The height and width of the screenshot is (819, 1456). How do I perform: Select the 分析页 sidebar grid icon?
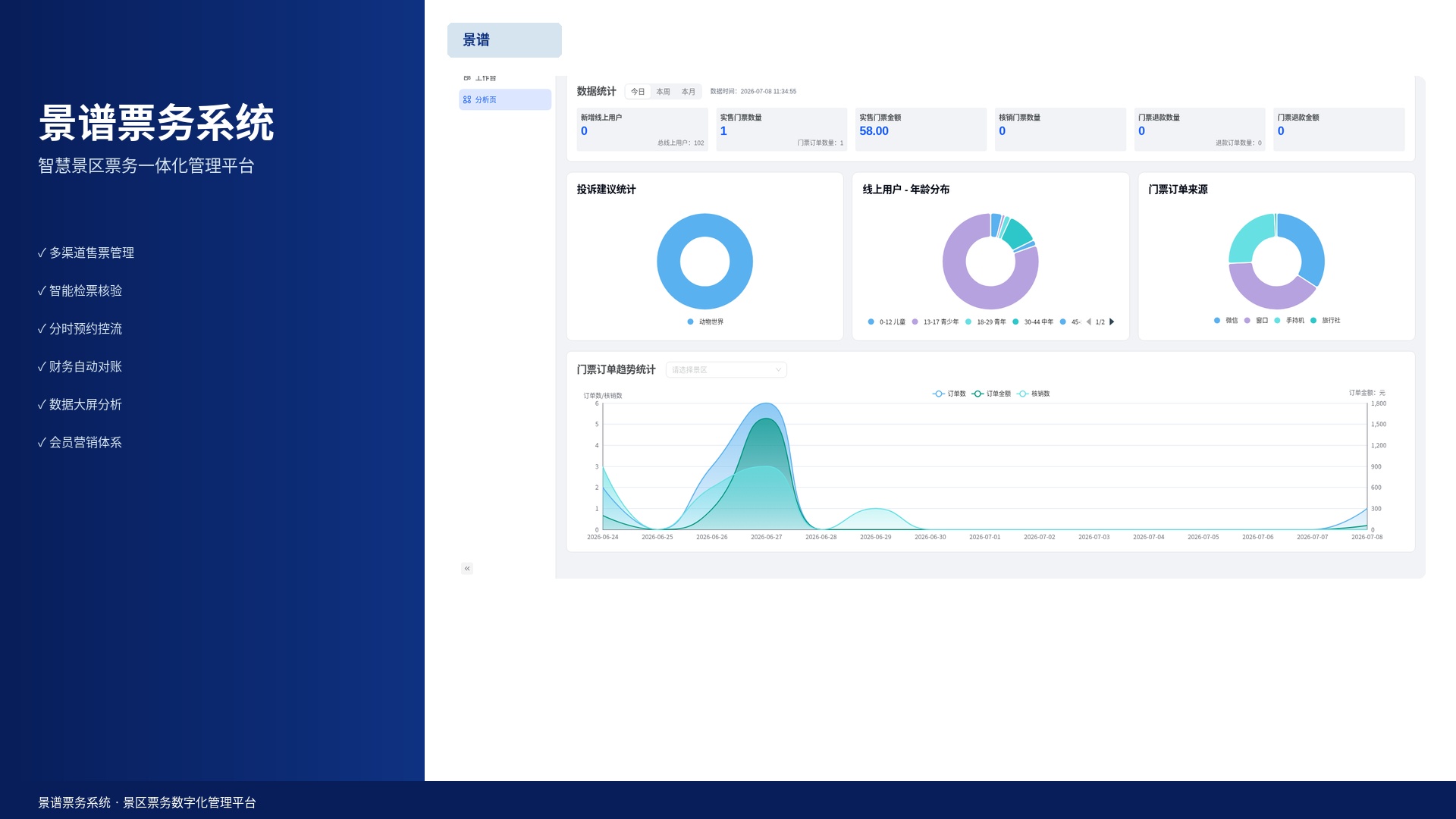click(x=467, y=99)
